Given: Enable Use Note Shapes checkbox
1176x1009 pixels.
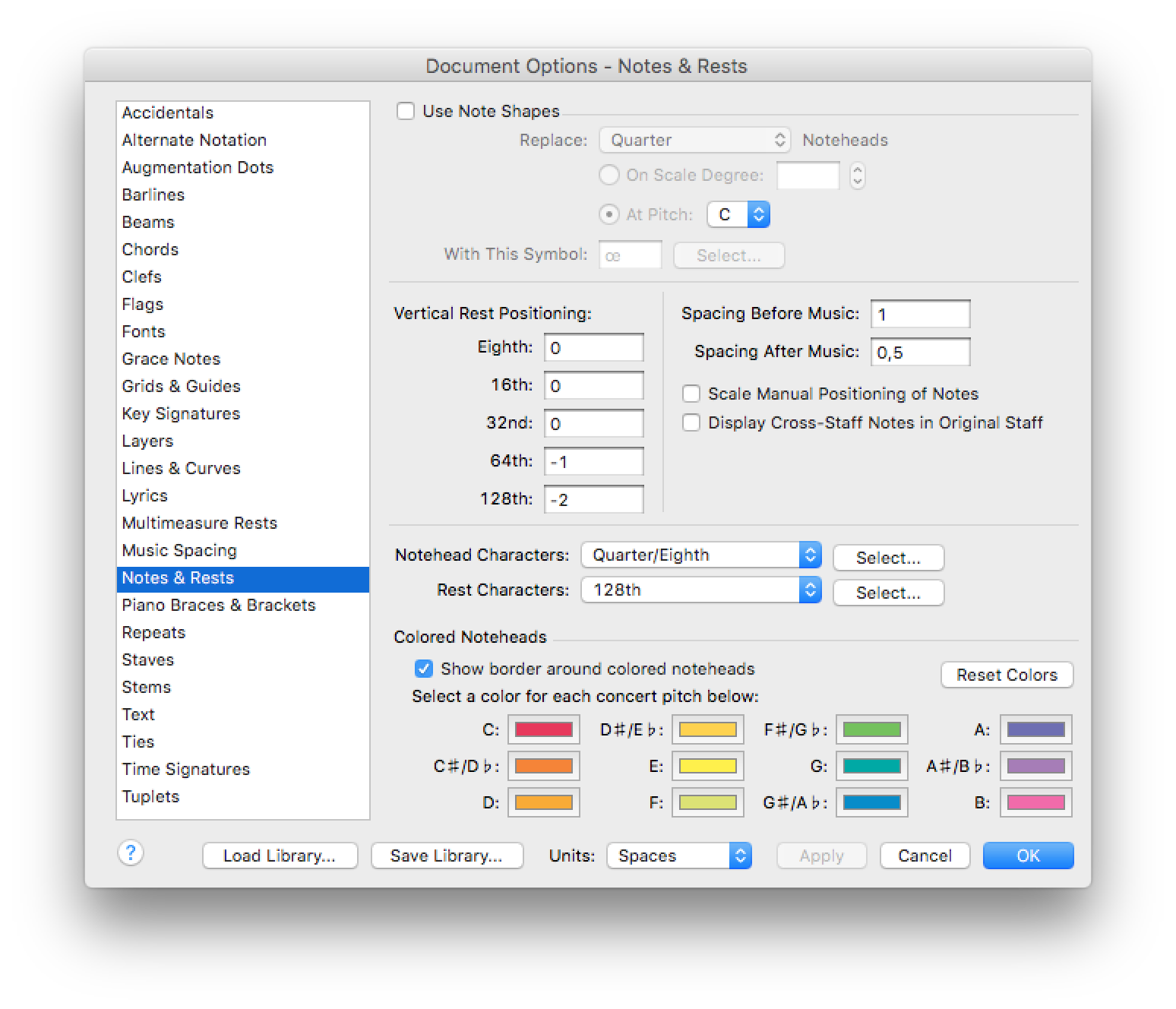Looking at the screenshot, I should click(406, 112).
